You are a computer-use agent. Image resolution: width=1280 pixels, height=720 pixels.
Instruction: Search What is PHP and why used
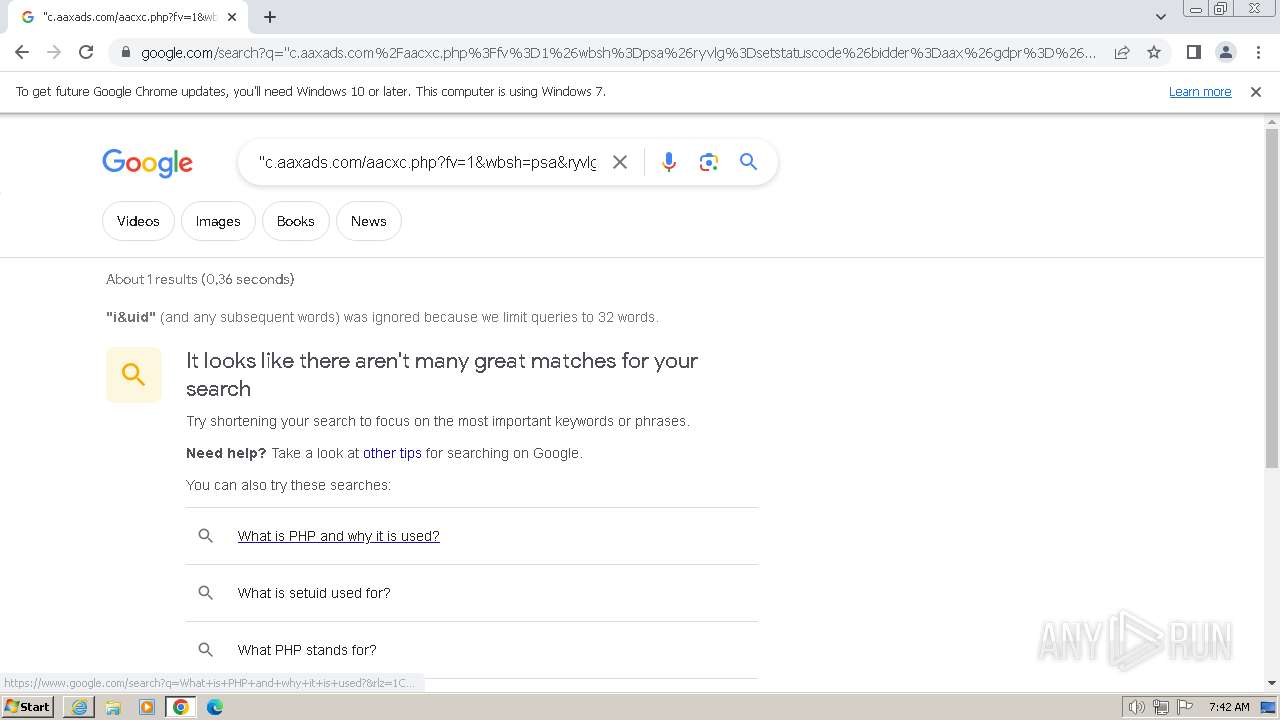pos(338,536)
